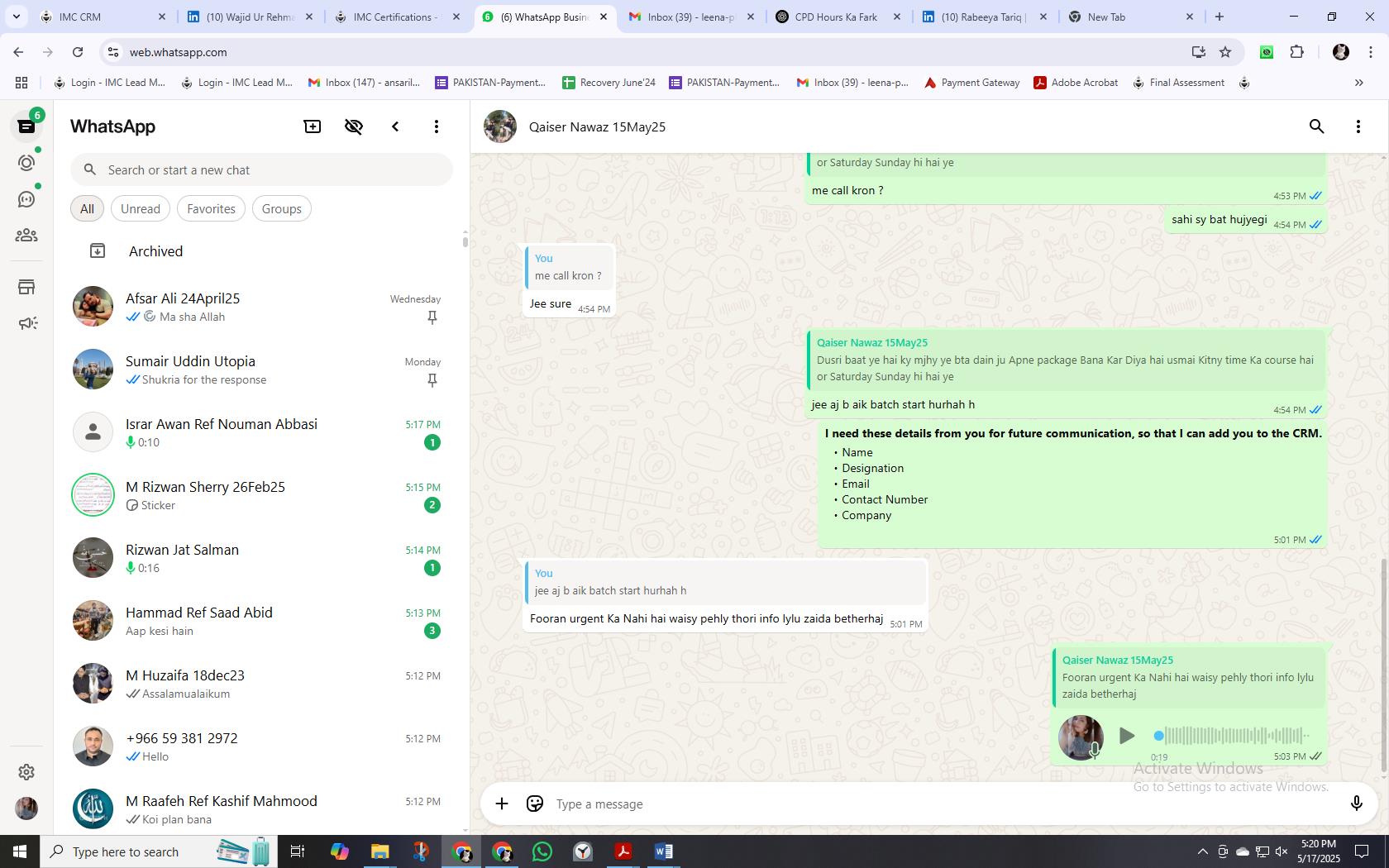Show hidden system tray icons

coord(1202,851)
